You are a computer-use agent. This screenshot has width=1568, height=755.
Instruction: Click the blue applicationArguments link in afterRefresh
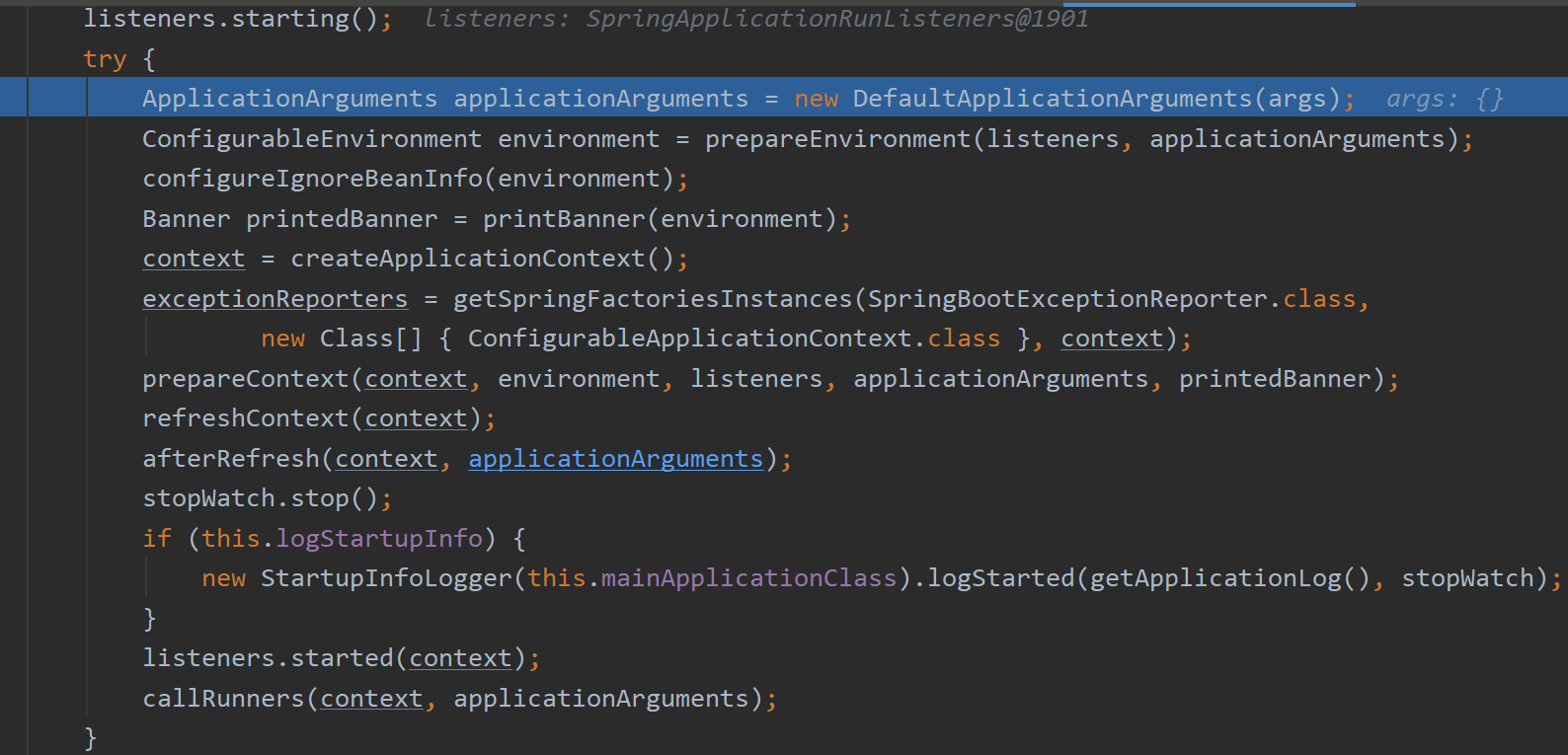click(x=616, y=459)
